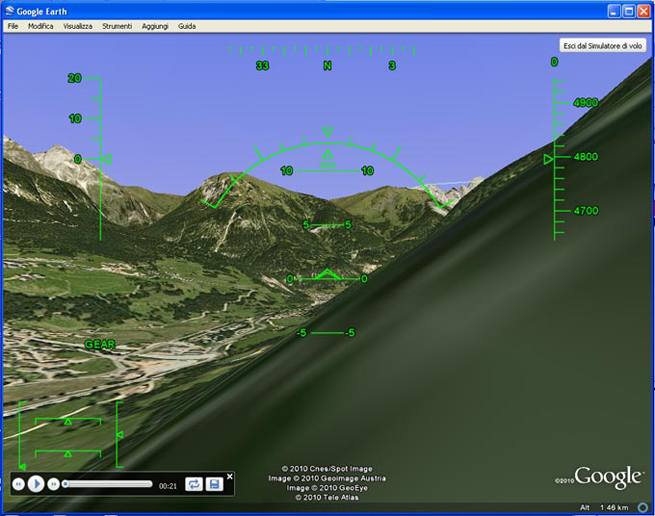Open the Aggiungi menu

click(155, 26)
